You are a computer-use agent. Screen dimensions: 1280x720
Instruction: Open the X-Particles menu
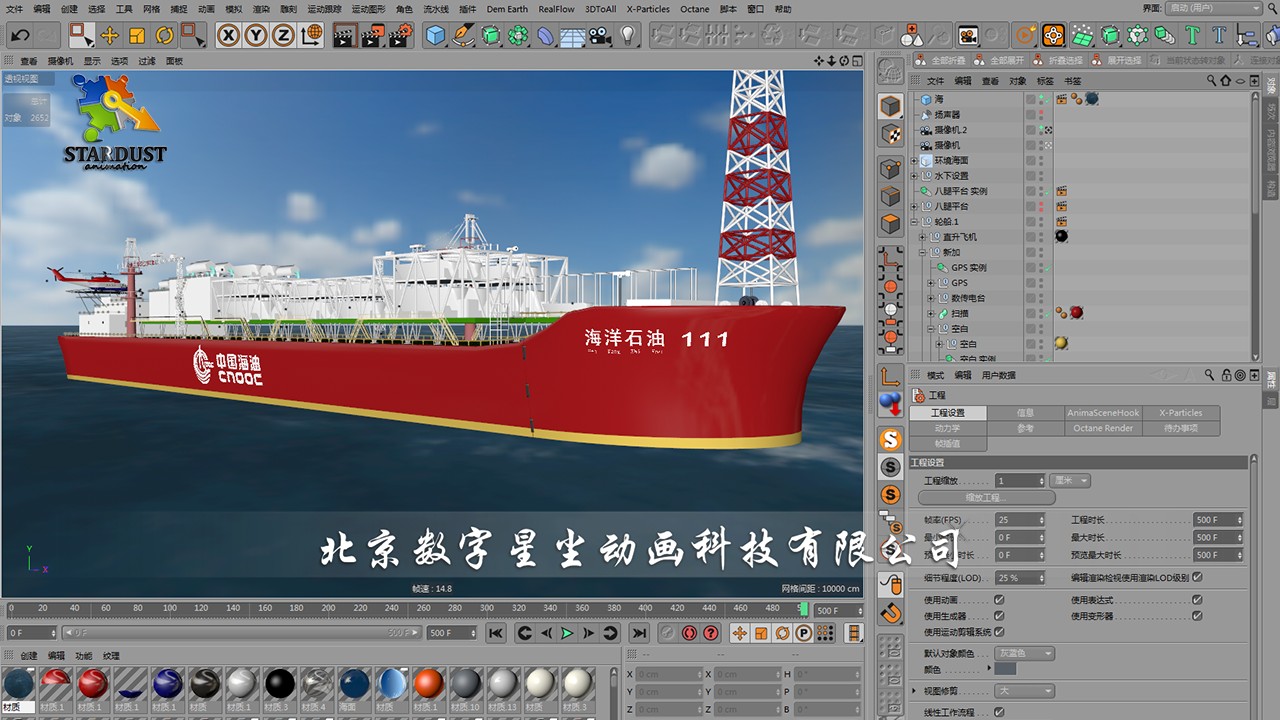point(648,9)
